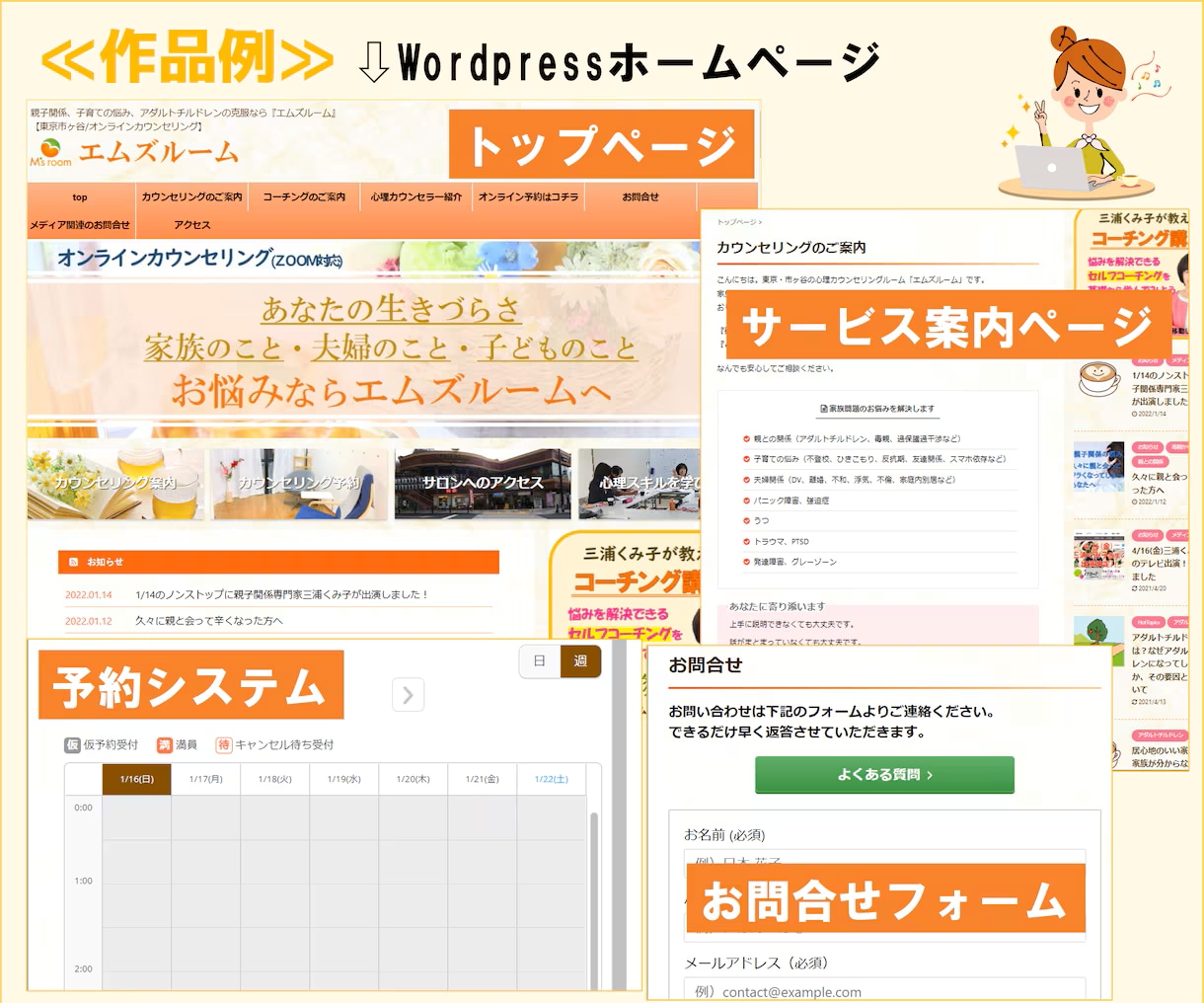
Task: Open the カウンセリング予約 image tile
Action: (300, 483)
